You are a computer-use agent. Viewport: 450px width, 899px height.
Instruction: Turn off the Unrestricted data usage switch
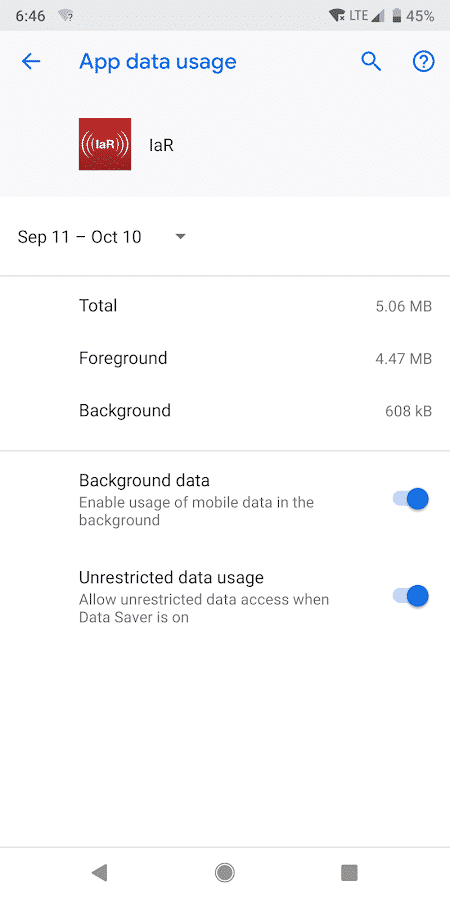(410, 596)
